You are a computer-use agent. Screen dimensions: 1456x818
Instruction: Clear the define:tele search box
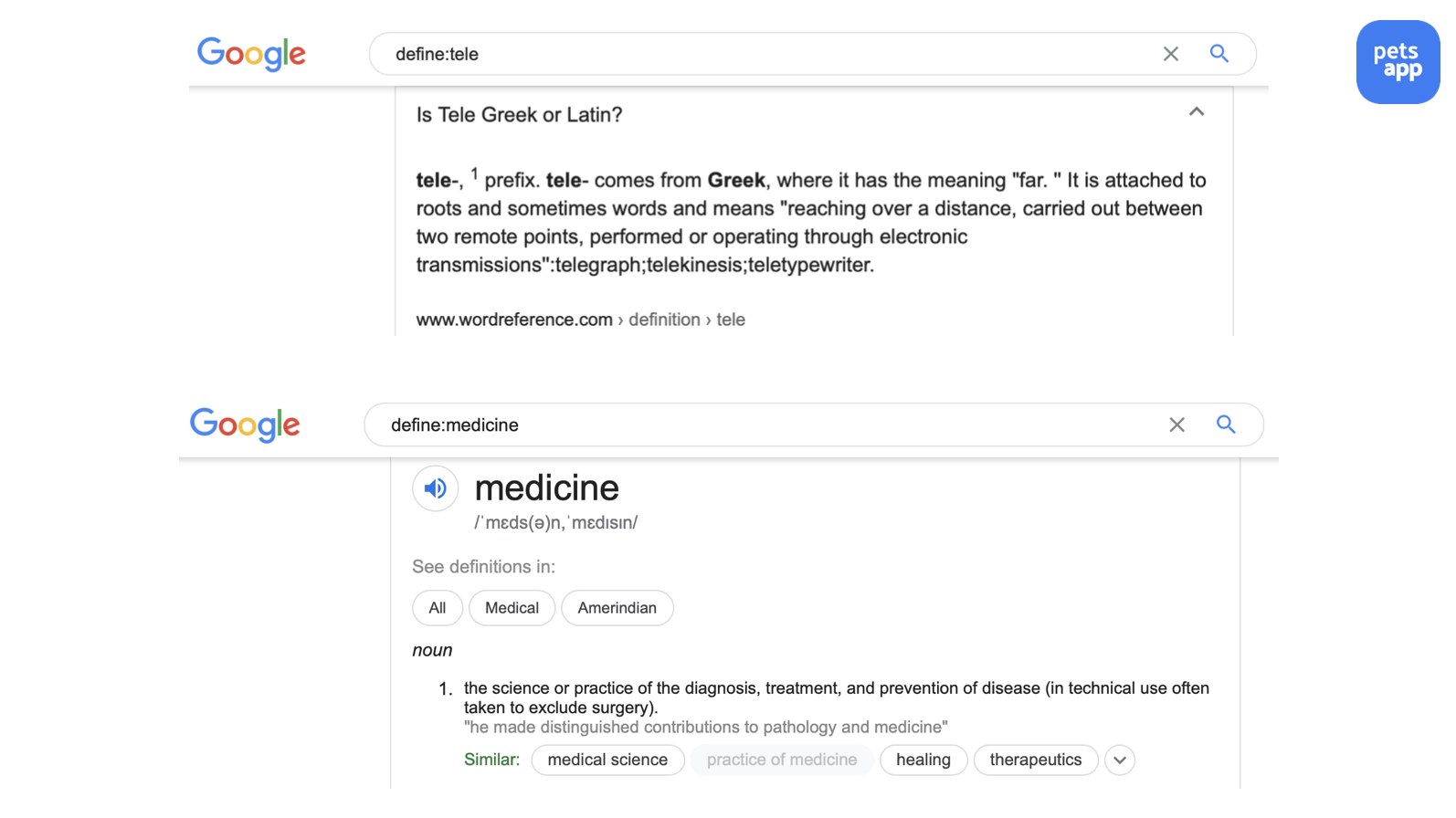pos(1170,54)
